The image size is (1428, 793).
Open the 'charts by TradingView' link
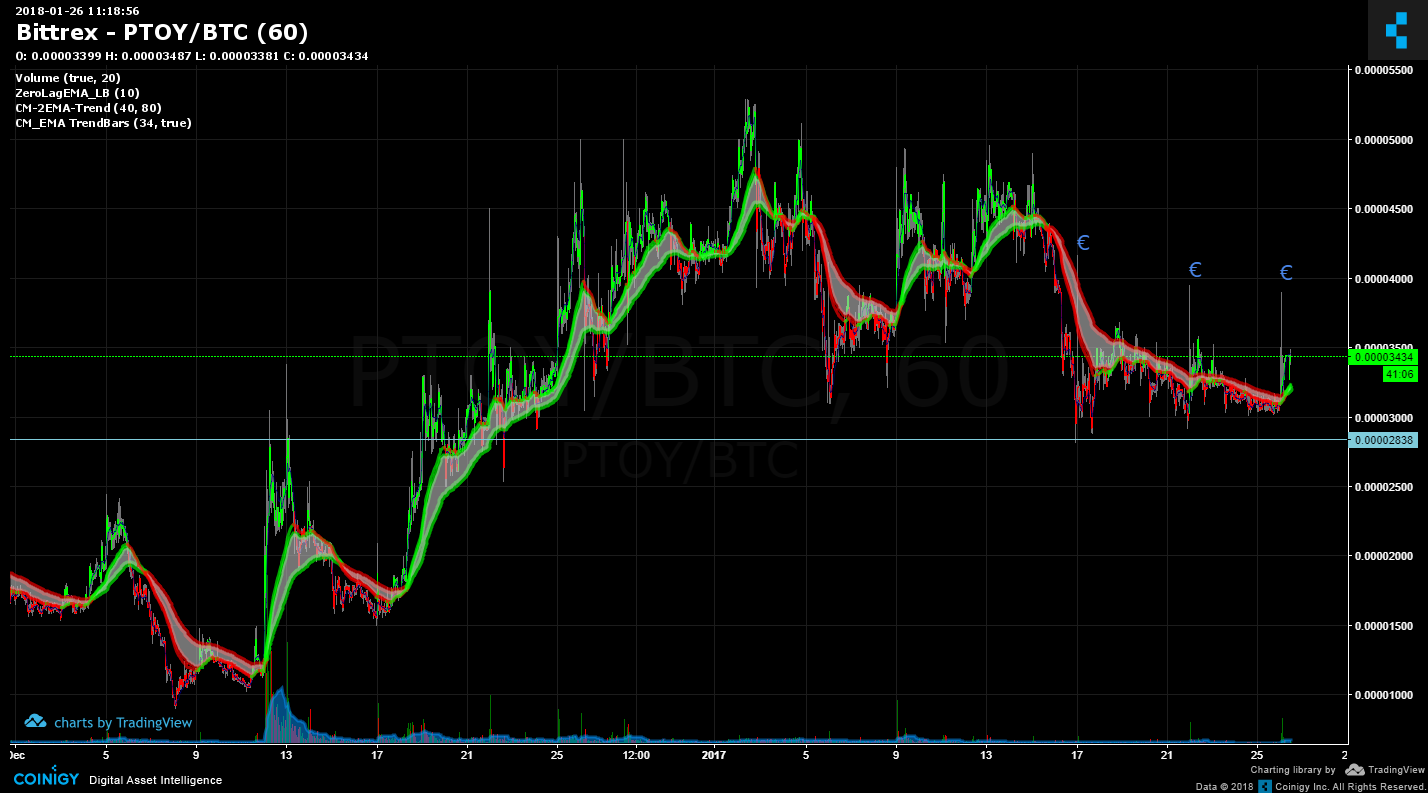tap(122, 722)
